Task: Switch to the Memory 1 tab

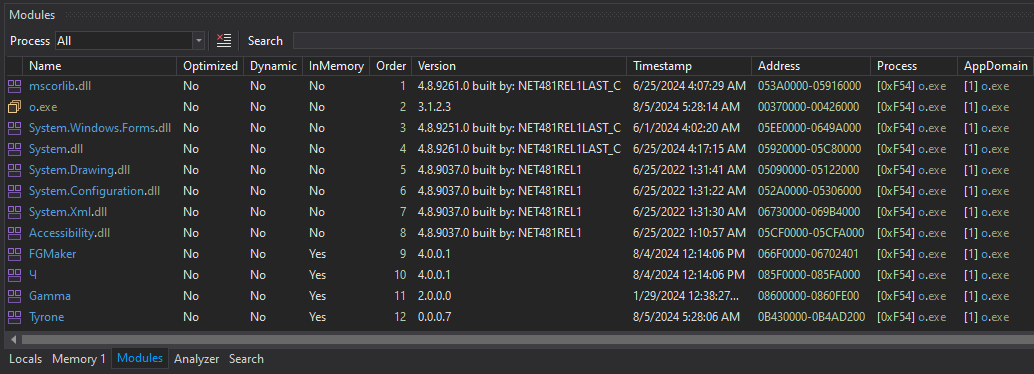Action: 78,359
